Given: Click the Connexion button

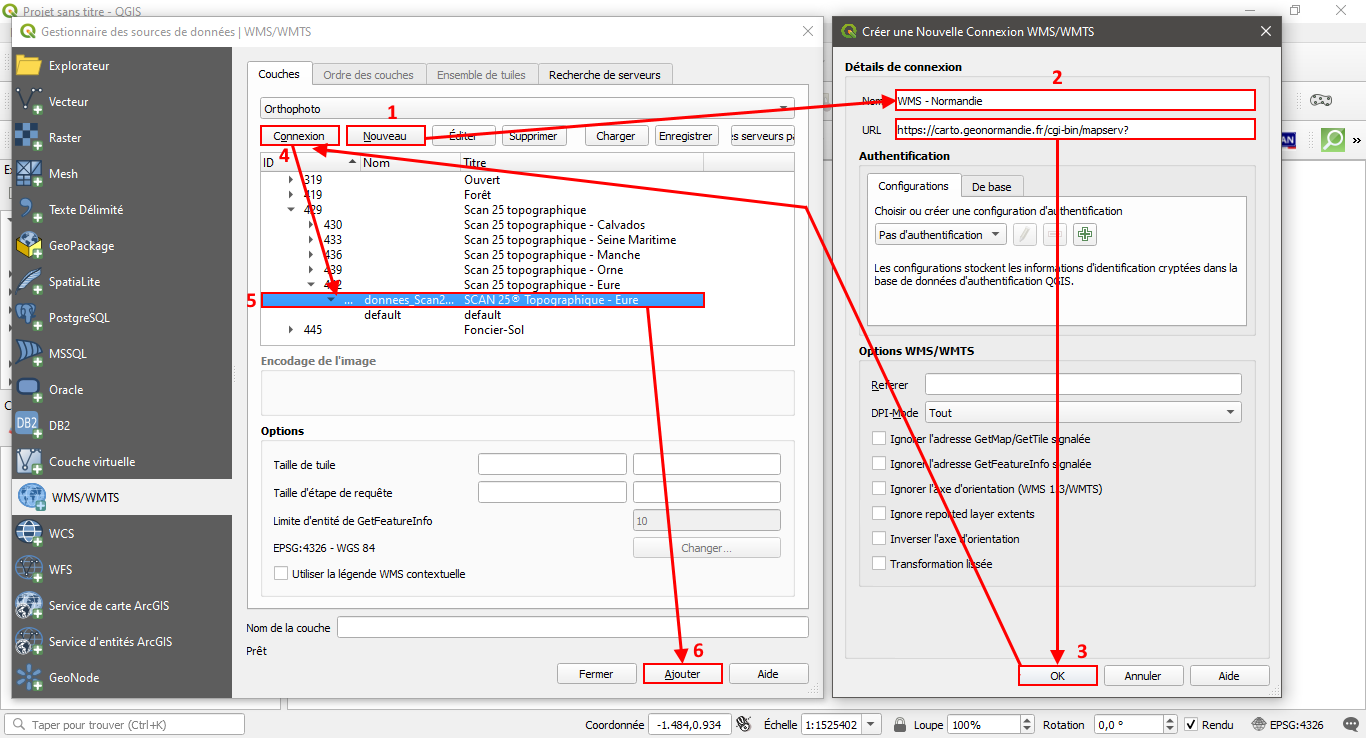Looking at the screenshot, I should pos(299,136).
